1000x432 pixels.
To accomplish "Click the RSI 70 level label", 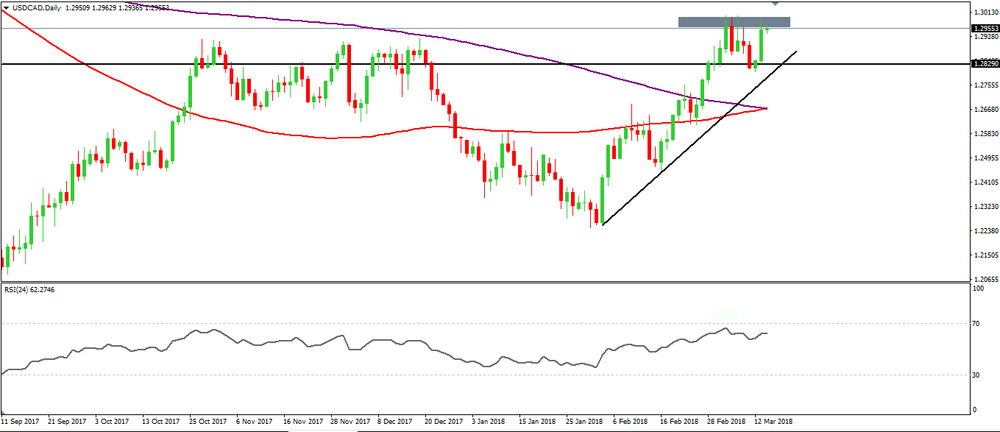I will 976,325.
